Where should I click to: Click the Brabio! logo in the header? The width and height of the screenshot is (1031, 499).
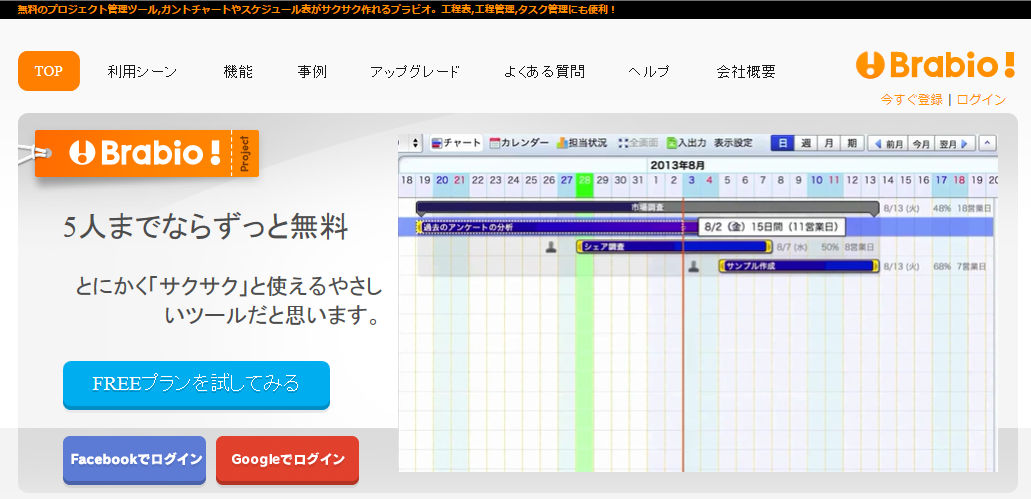pyautogui.click(x=935, y=64)
